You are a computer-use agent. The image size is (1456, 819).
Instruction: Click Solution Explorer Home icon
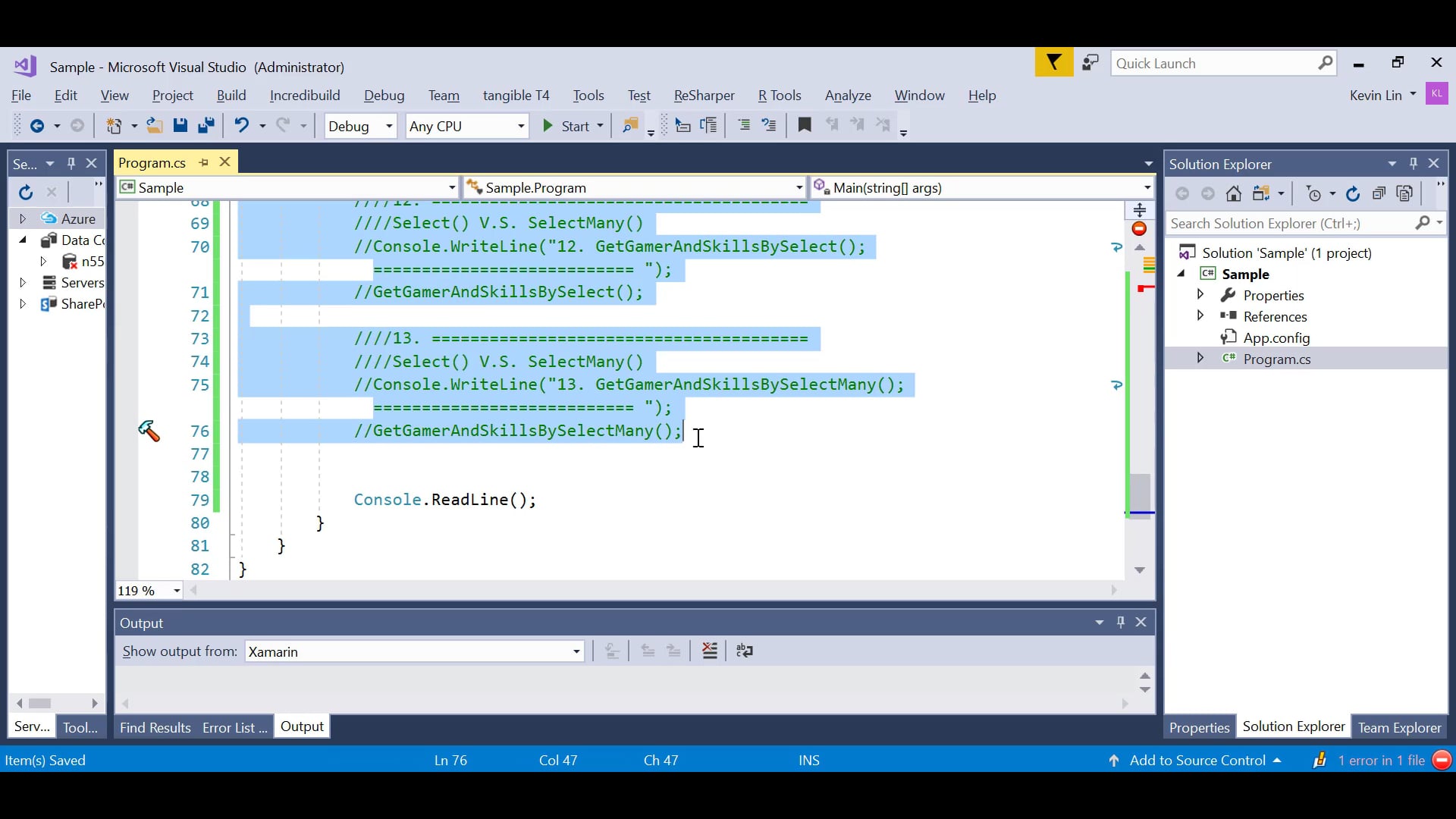coord(1234,194)
